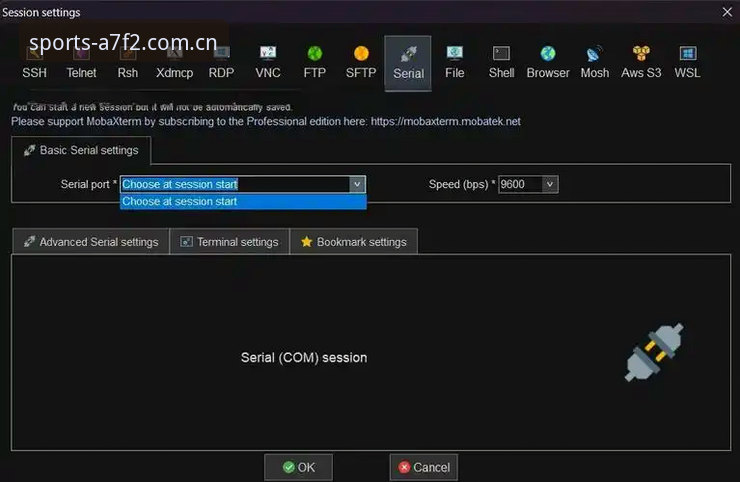Dismiss the dialog with Cancel button

pos(423,467)
